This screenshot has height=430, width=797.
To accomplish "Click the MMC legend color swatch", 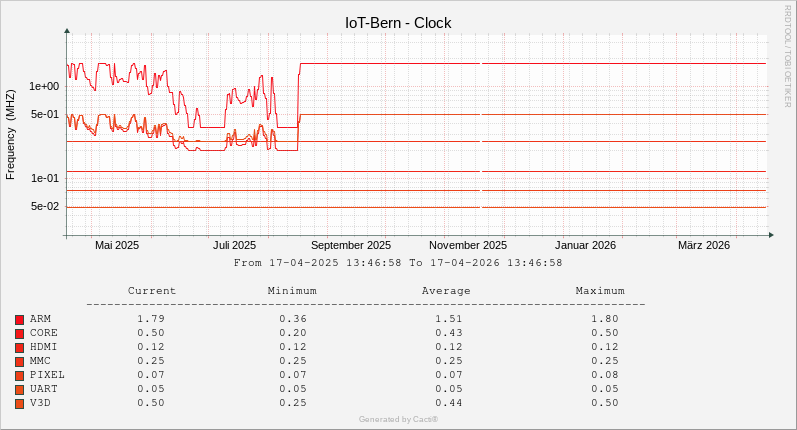I will tap(19, 361).
